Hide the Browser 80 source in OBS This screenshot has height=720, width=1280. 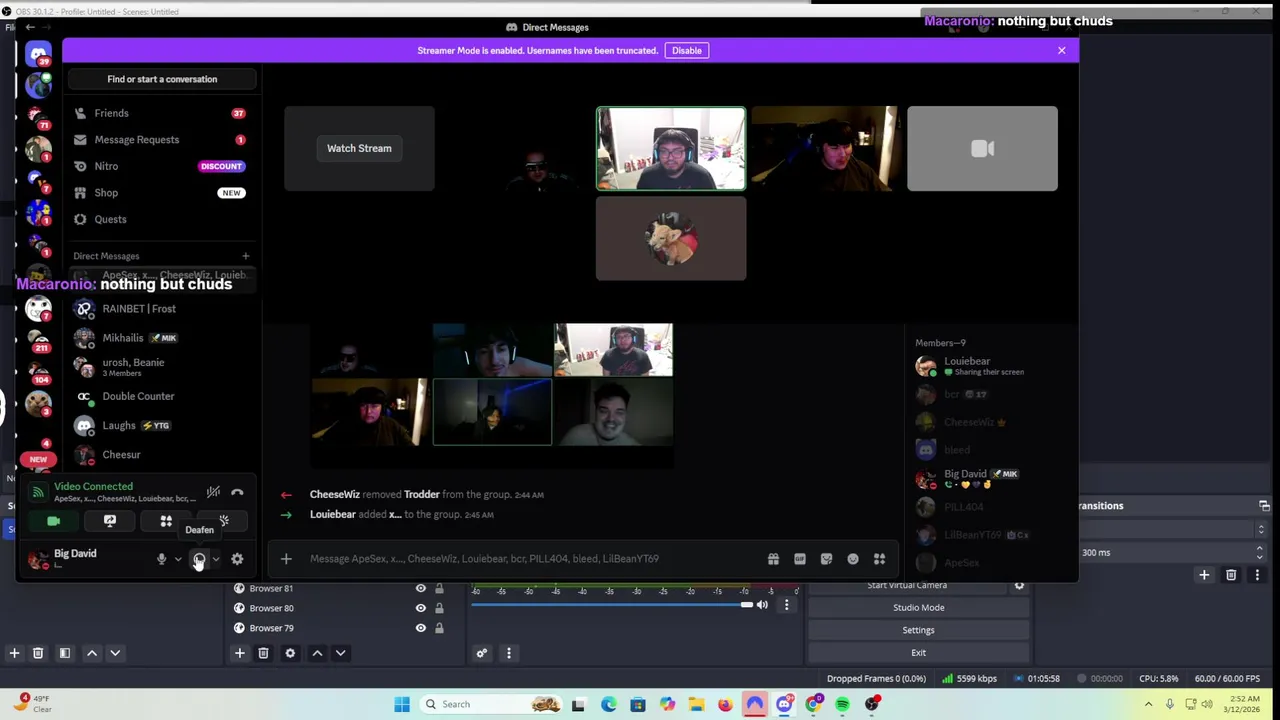click(420, 608)
